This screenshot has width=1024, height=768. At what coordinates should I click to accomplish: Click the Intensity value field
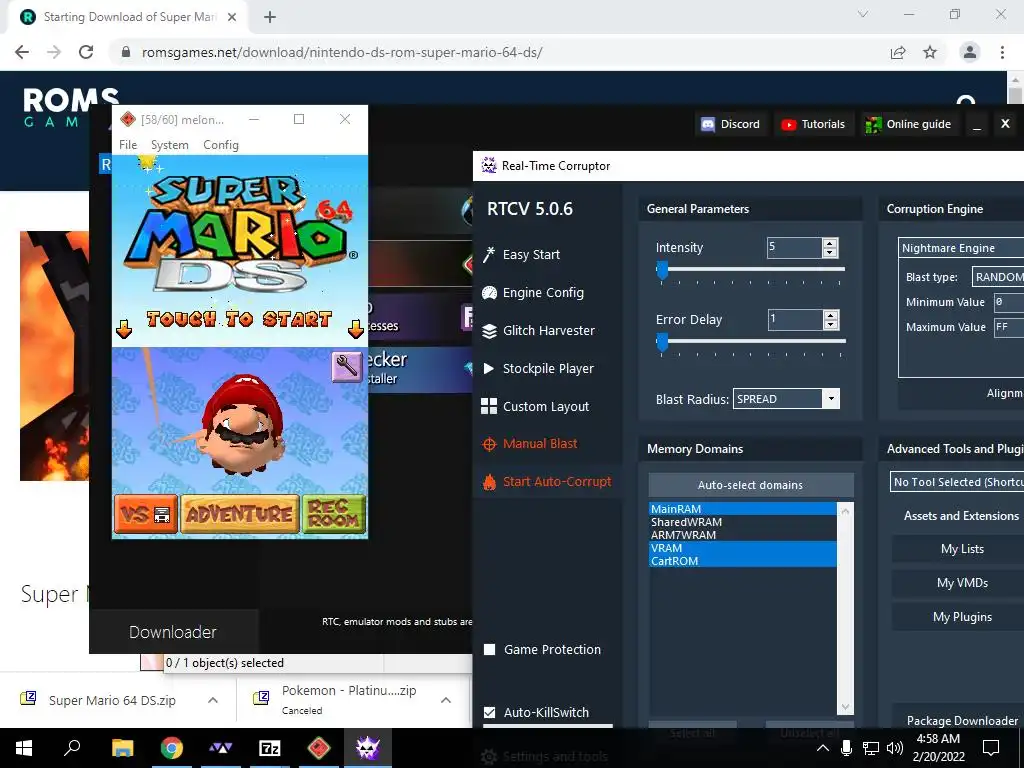(x=794, y=248)
